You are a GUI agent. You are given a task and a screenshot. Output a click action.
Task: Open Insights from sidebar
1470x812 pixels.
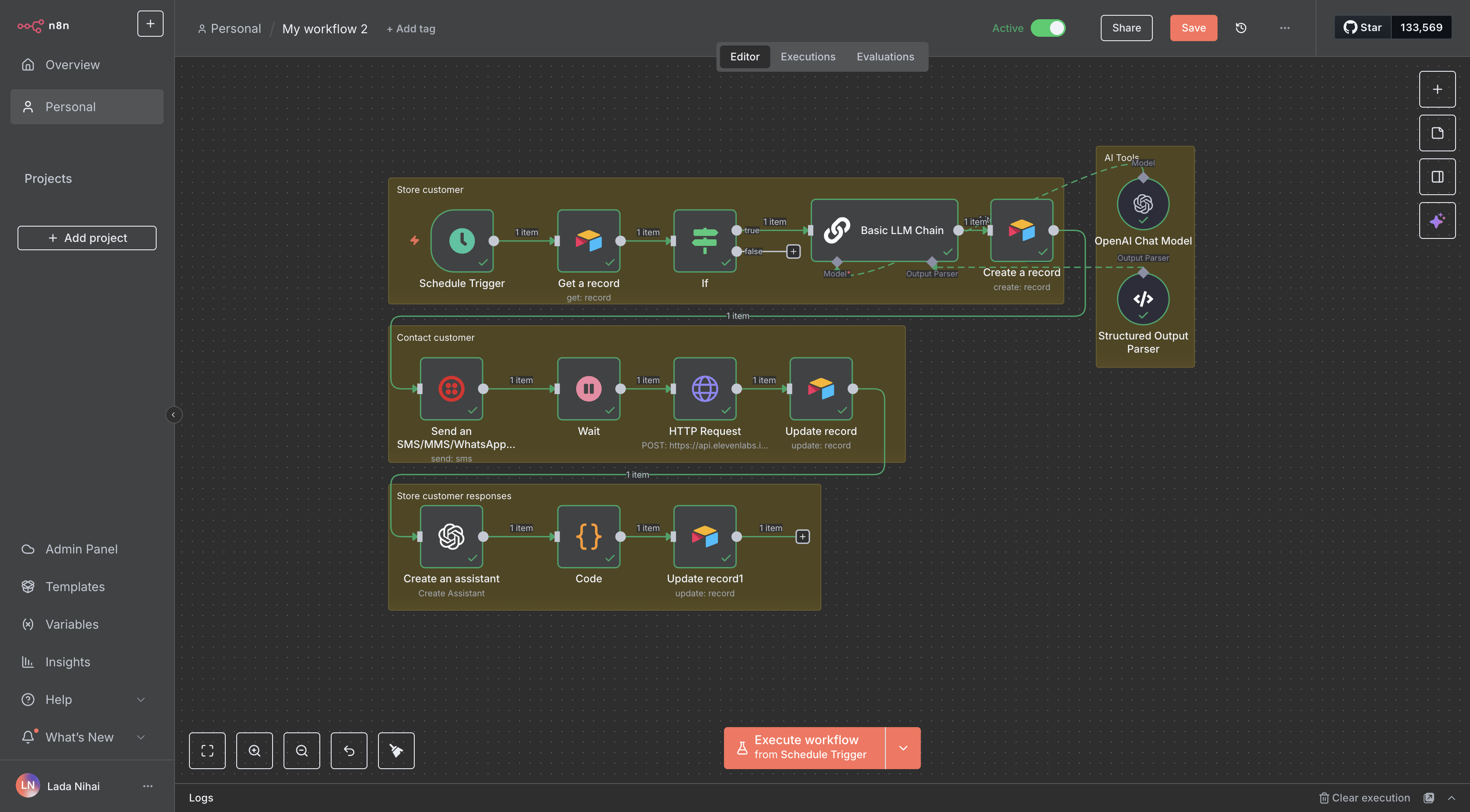point(86,662)
